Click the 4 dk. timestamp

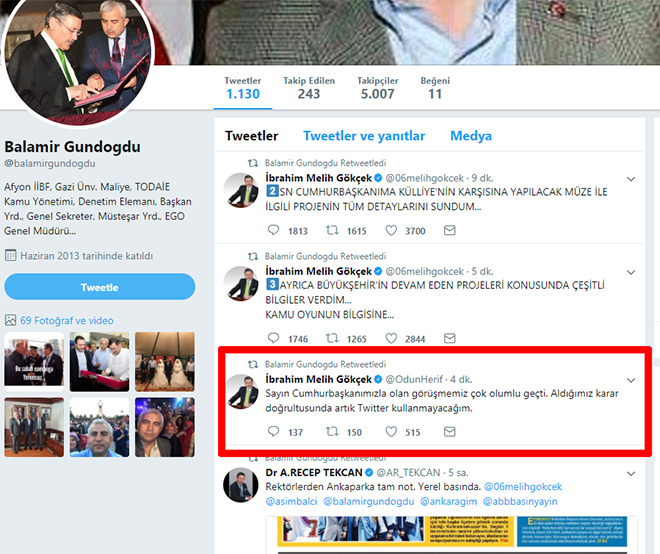tap(461, 379)
